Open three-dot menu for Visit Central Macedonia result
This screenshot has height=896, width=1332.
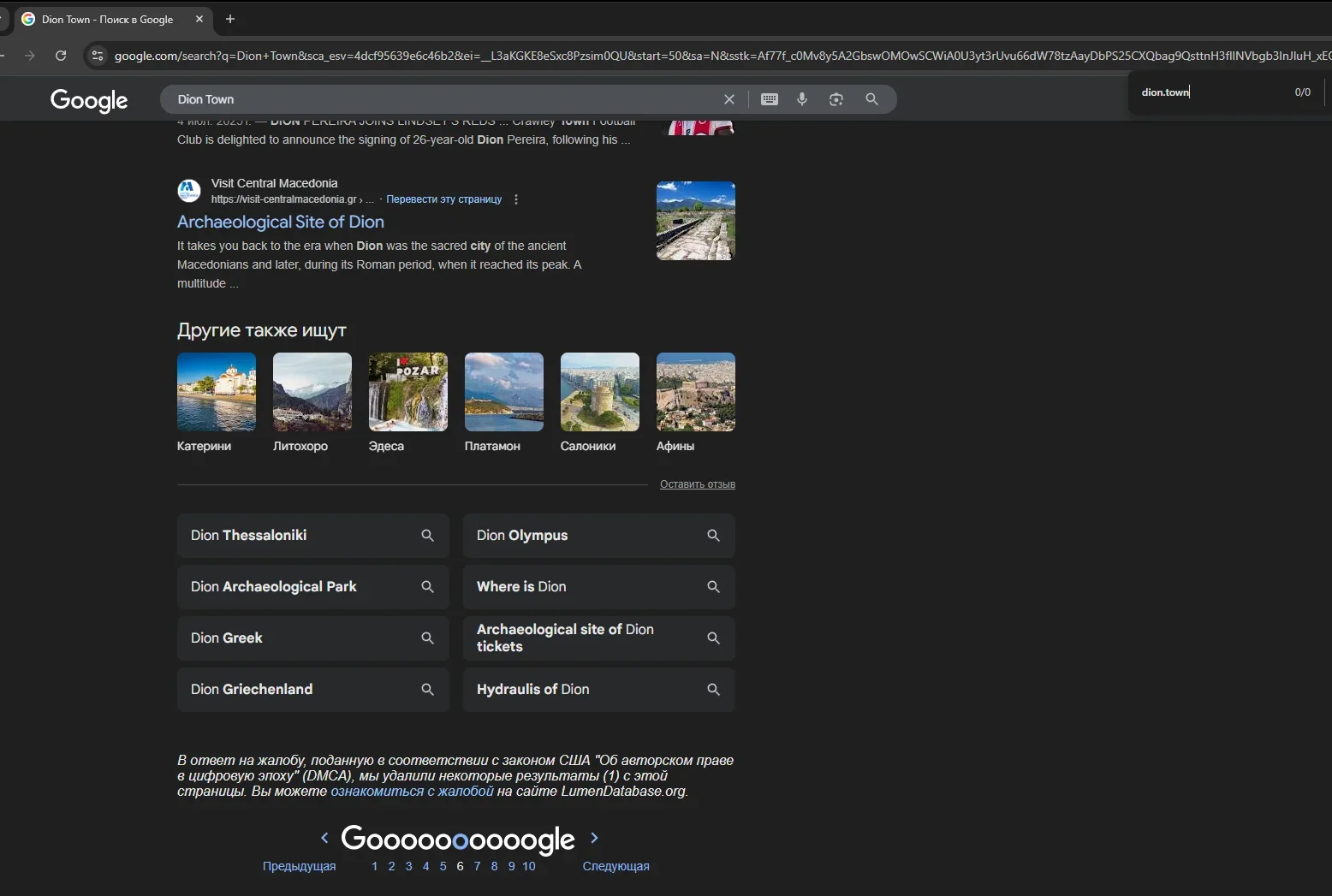pos(516,199)
